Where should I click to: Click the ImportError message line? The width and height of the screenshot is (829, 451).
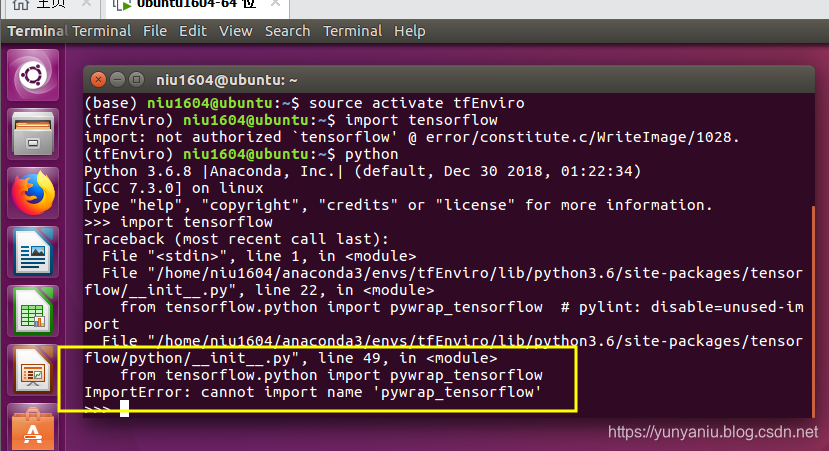coord(312,392)
